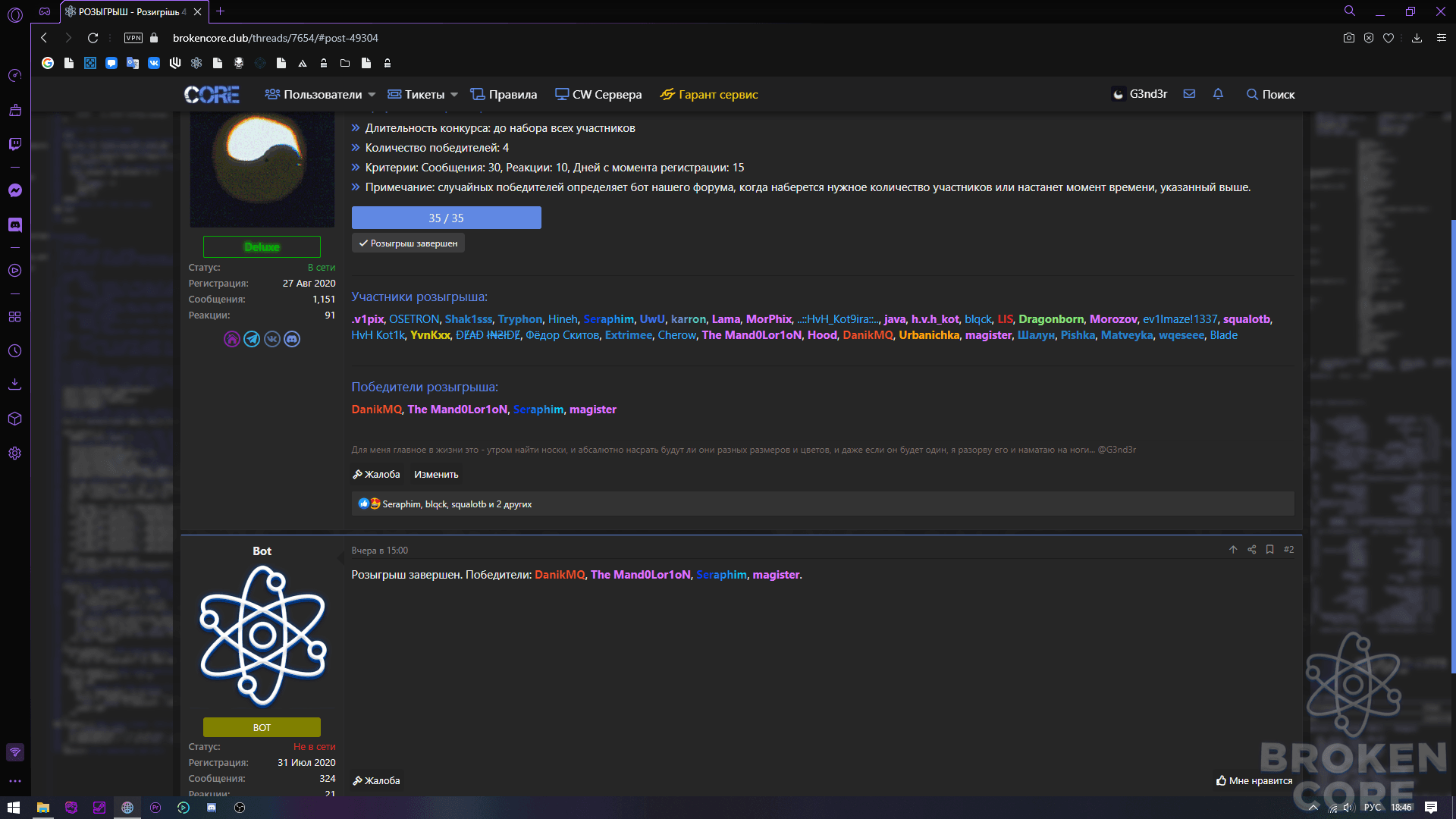This screenshot has height=819, width=1456.
Task: Click the Жалоба button under the first post
Action: (376, 475)
